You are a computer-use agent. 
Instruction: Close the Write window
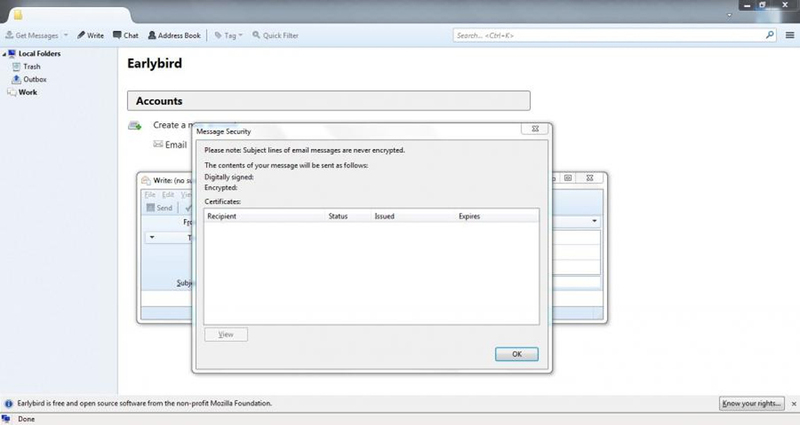tap(590, 178)
